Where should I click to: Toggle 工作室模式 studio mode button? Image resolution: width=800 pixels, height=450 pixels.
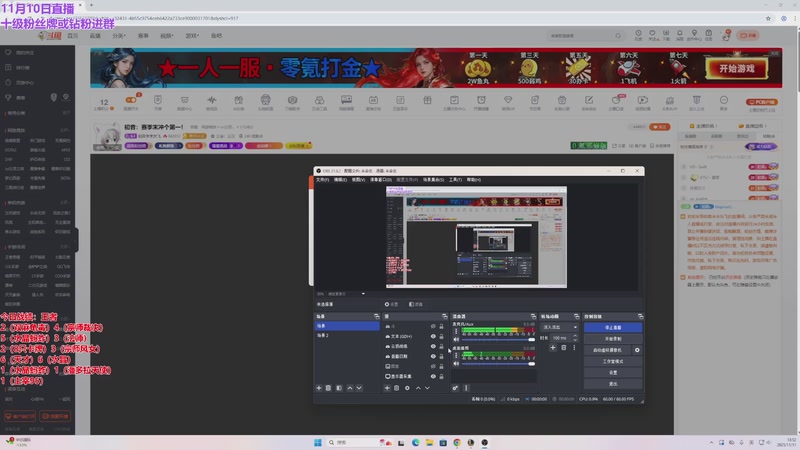(613, 362)
